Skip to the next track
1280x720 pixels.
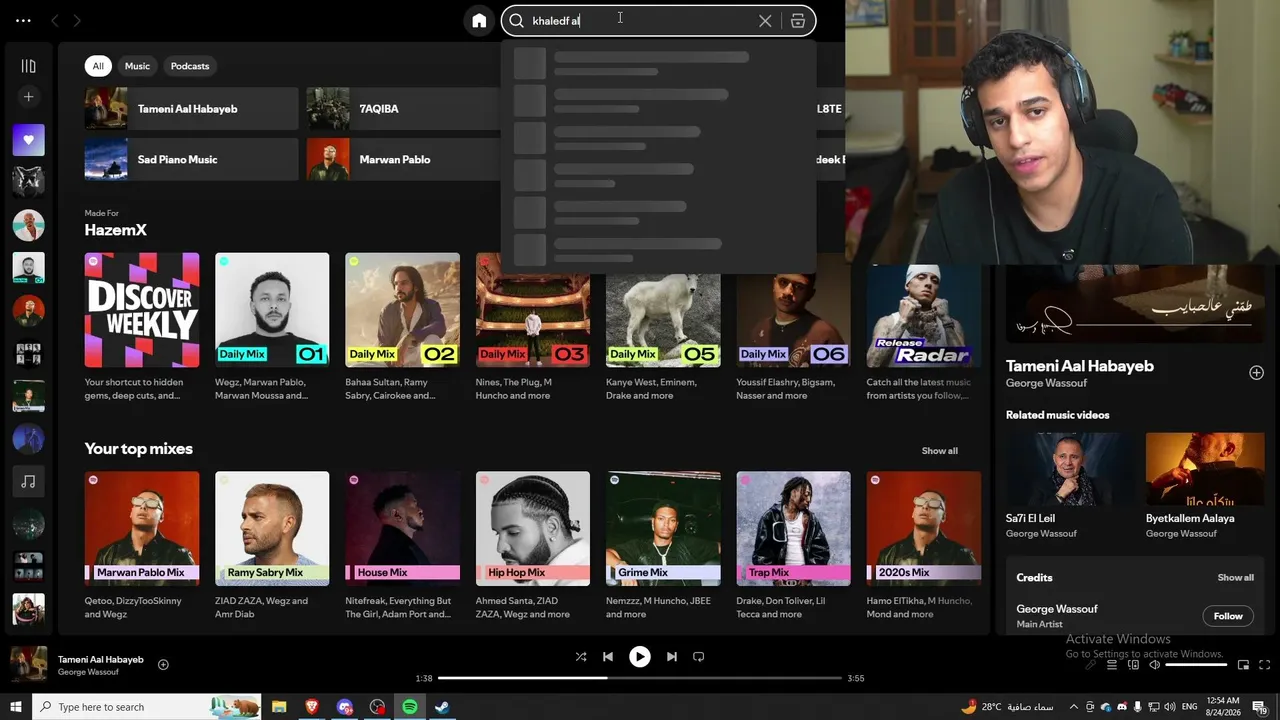[x=672, y=657]
